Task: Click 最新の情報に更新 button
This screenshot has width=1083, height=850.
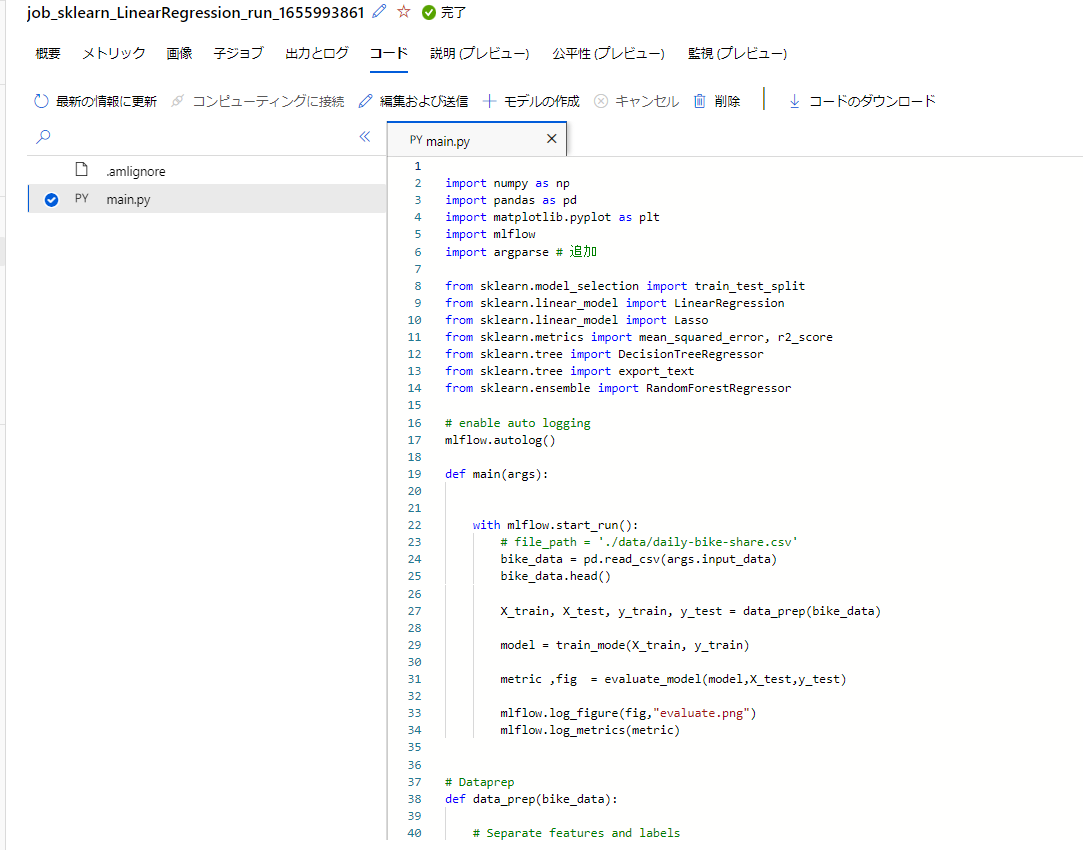Action: pos(95,101)
